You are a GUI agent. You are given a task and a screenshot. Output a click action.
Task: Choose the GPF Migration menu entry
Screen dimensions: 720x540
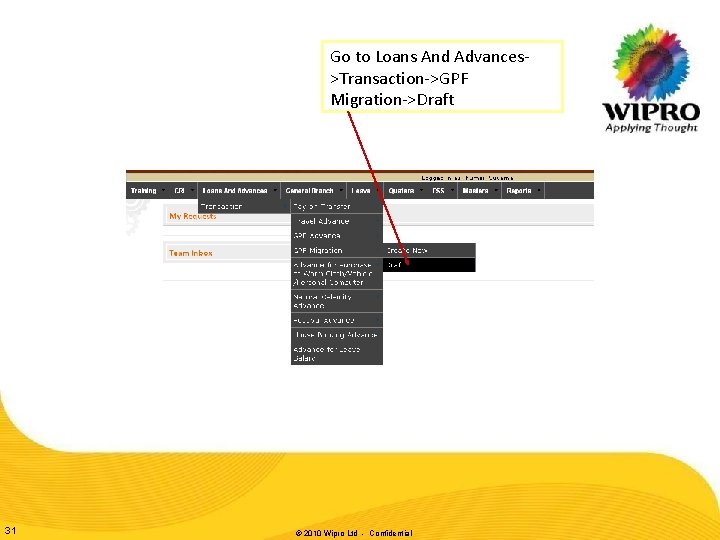tap(337, 250)
